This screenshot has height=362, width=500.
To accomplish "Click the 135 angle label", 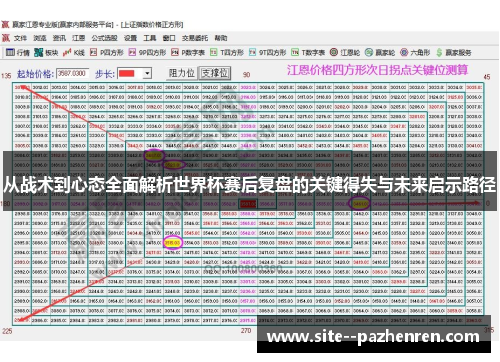I will point(6,76).
